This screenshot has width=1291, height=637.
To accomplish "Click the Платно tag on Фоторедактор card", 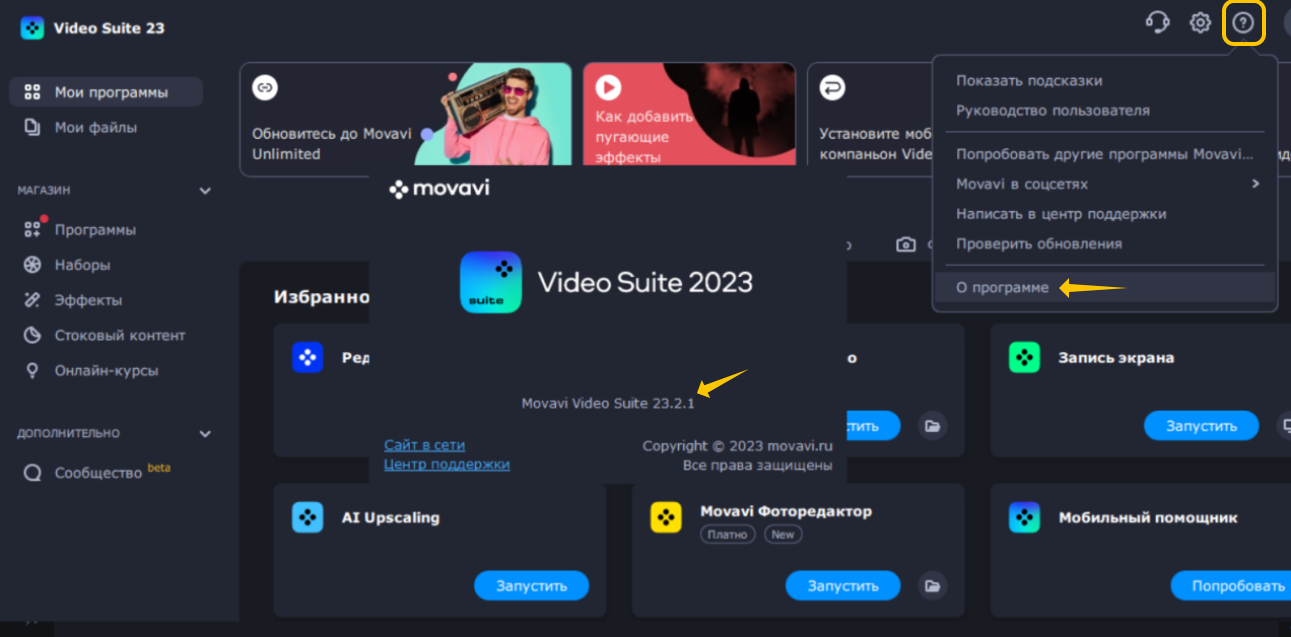I will (727, 535).
